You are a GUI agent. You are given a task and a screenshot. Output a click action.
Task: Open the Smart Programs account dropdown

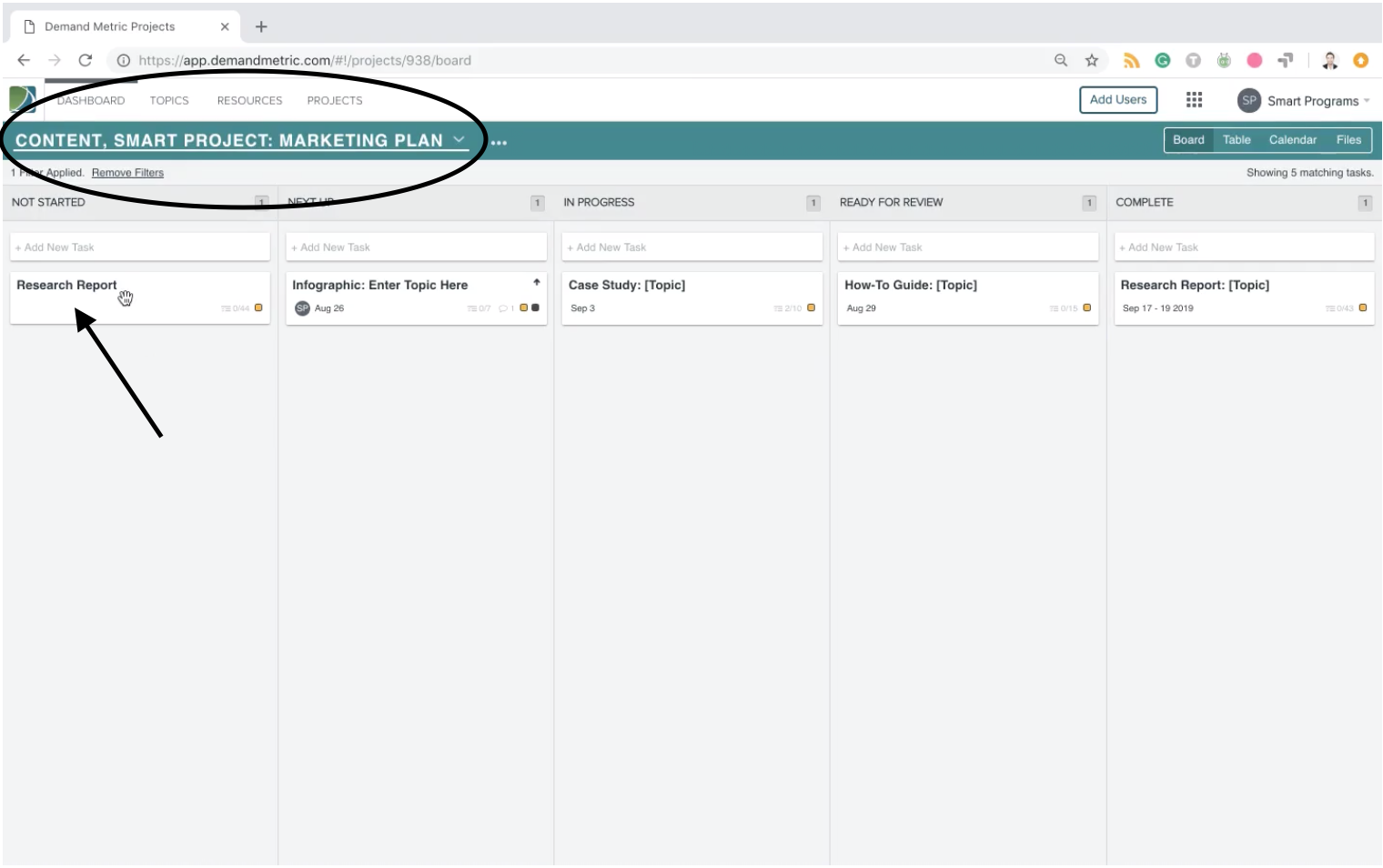(1367, 101)
